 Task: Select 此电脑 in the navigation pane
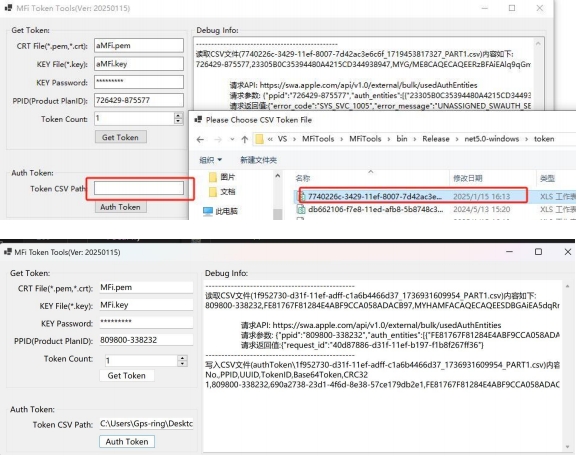[226, 211]
